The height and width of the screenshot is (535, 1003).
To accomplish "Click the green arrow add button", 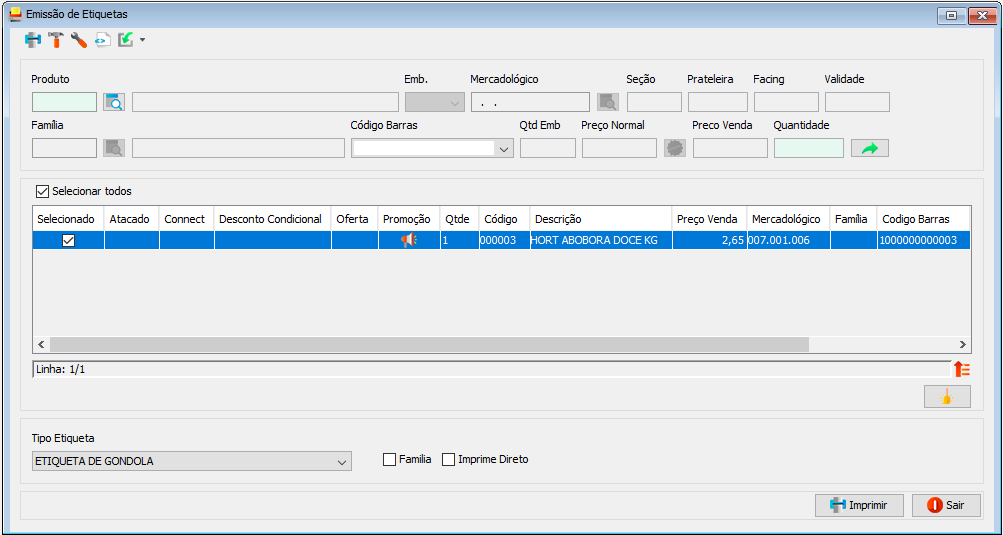I will 870,148.
